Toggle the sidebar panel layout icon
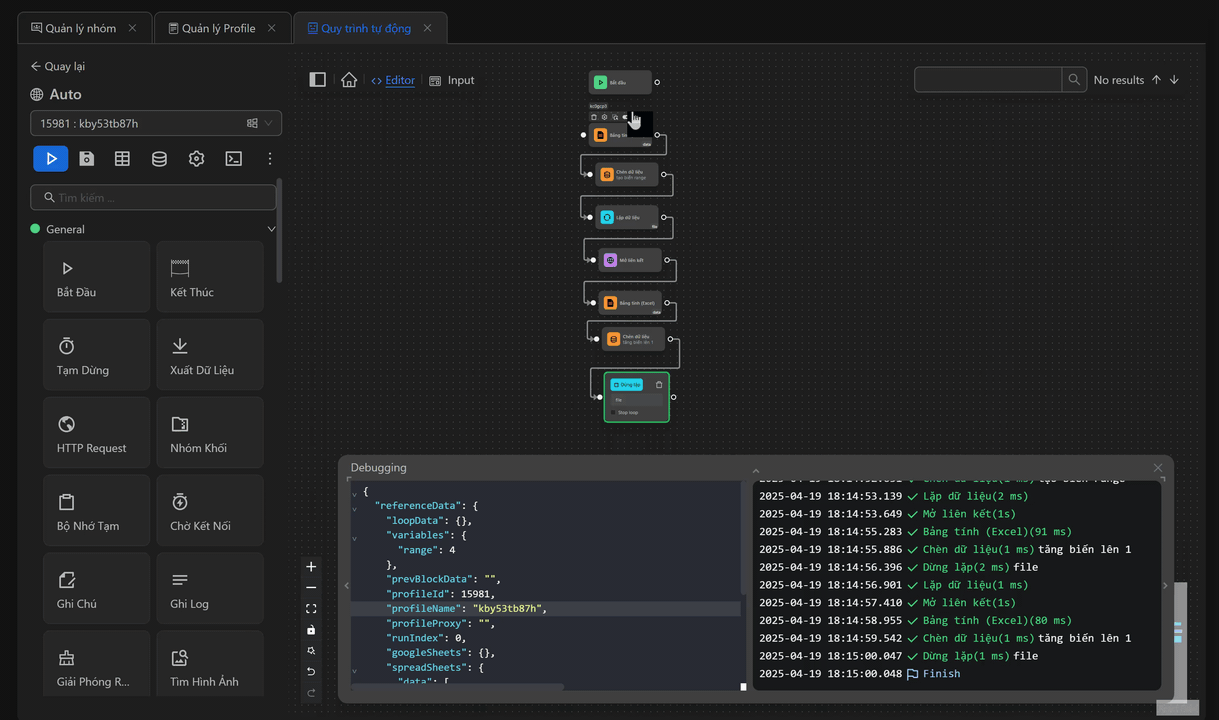 pyautogui.click(x=317, y=80)
